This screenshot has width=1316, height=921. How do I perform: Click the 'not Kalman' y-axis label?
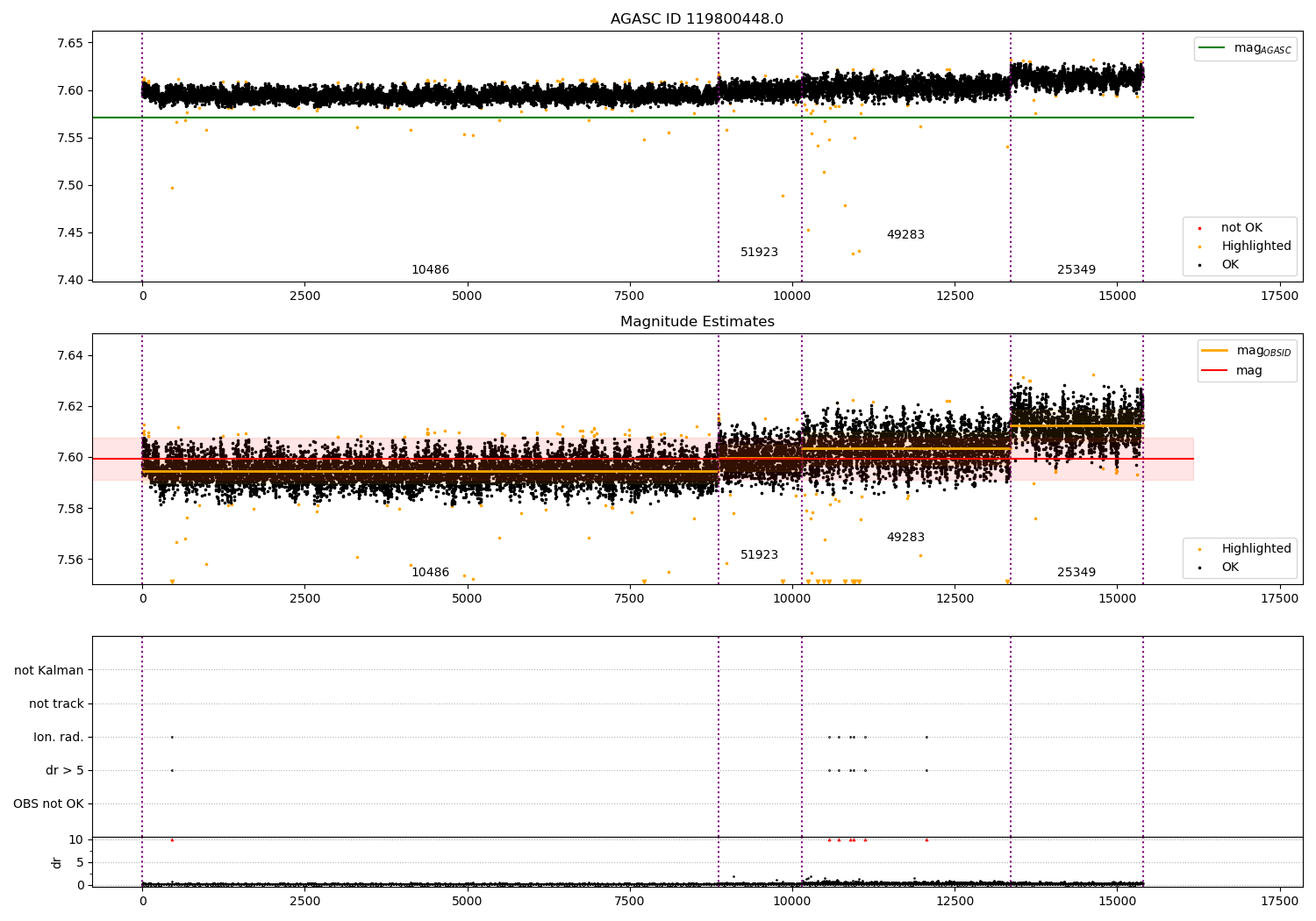pyautogui.click(x=49, y=671)
